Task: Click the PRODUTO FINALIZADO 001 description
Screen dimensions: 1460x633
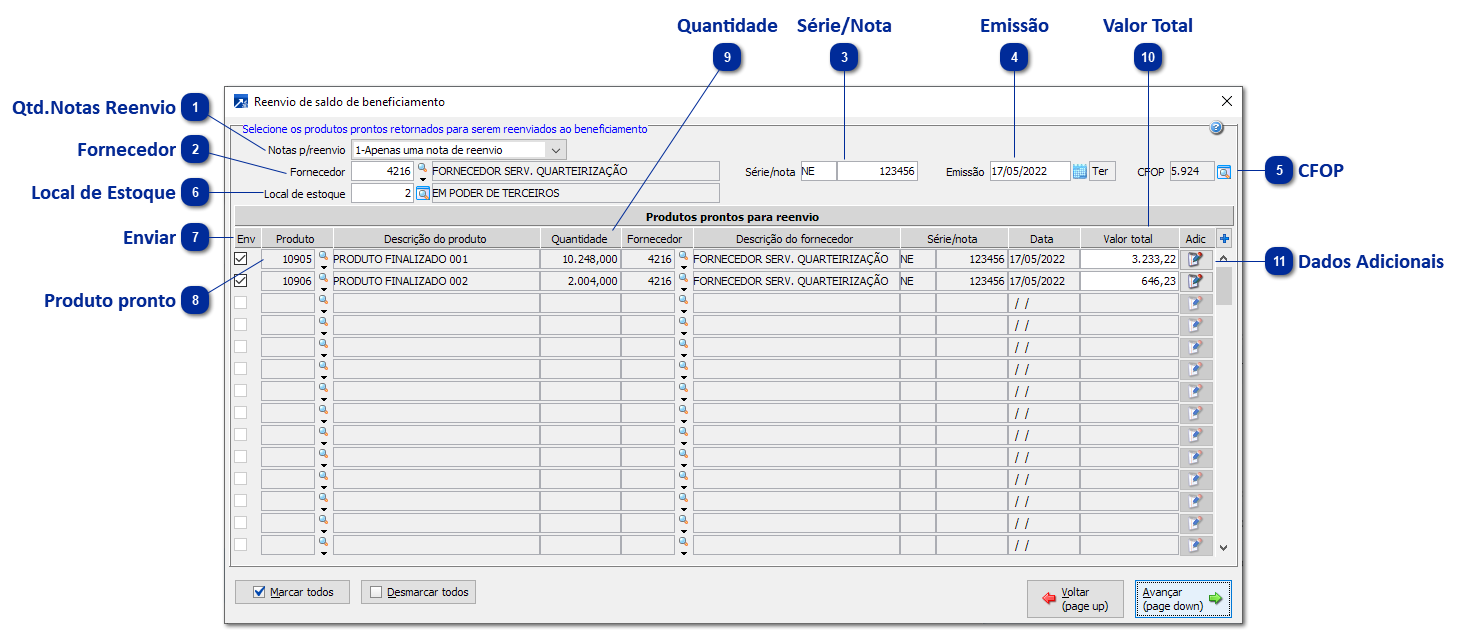Action: point(435,259)
